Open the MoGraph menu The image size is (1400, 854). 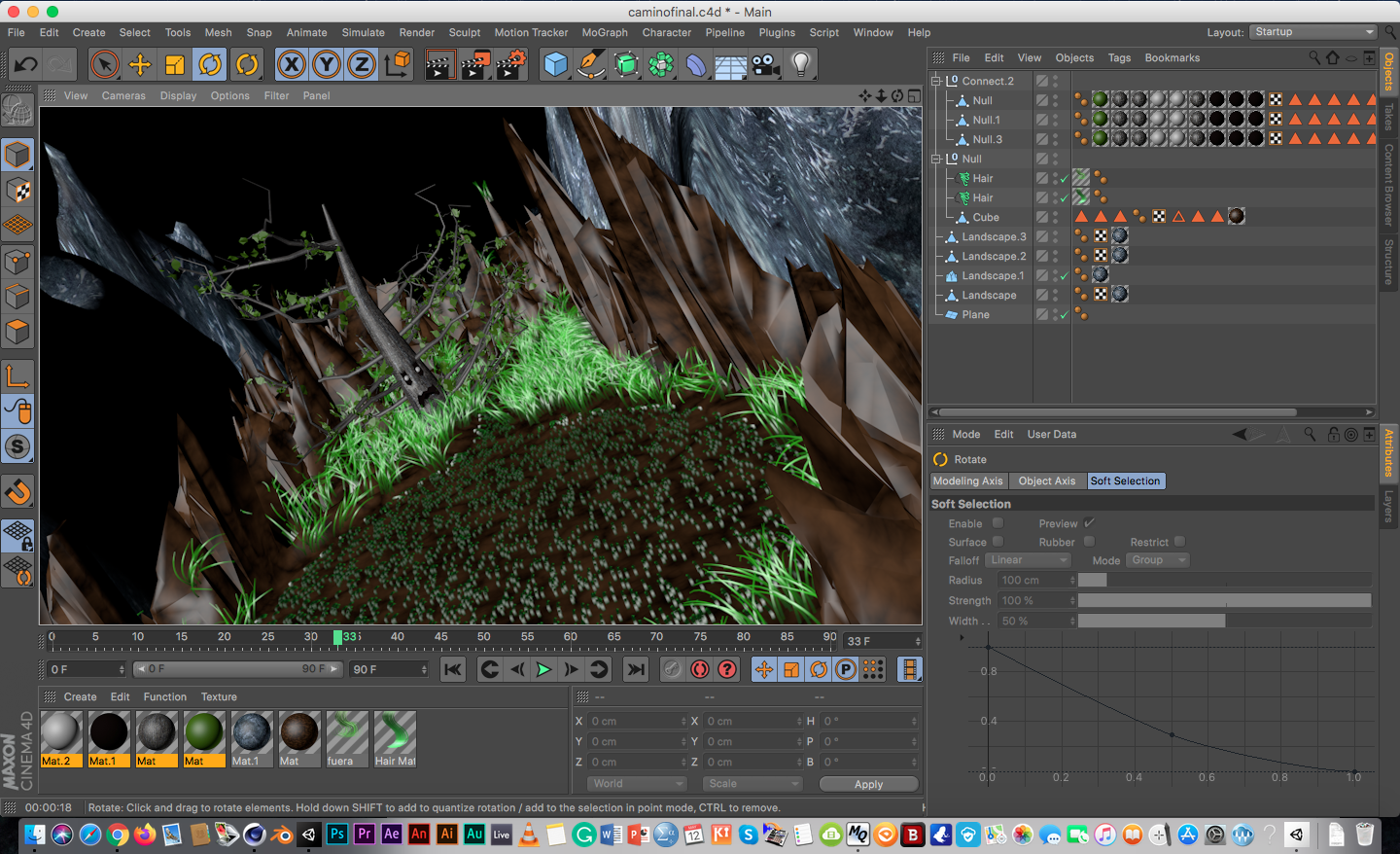[x=605, y=32]
